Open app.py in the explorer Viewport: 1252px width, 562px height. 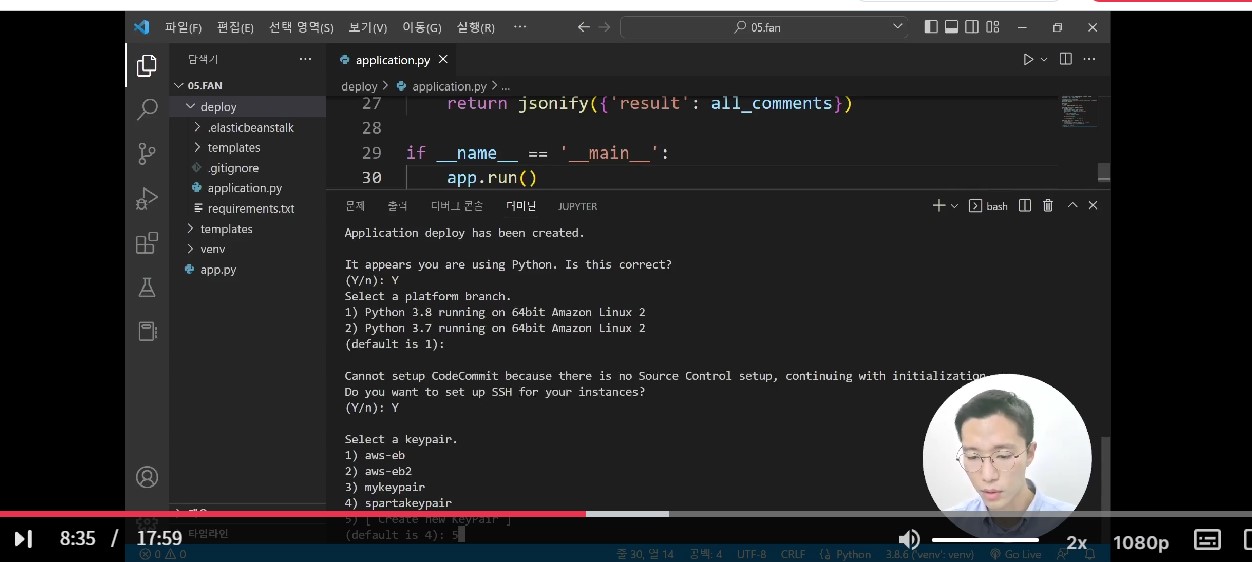(248, 269)
